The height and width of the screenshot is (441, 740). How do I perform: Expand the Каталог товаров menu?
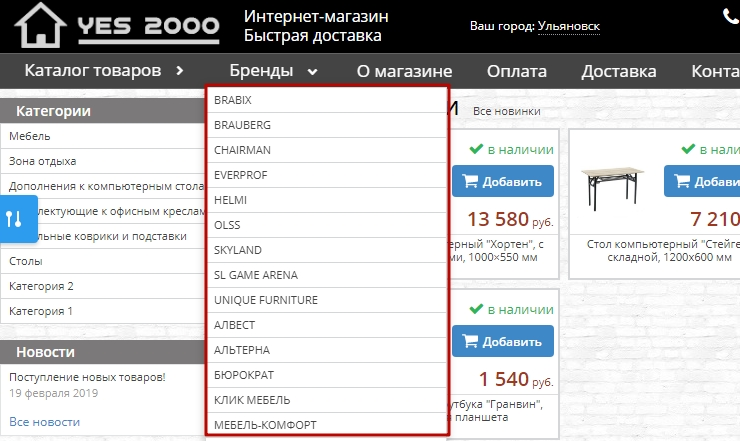tap(105, 71)
